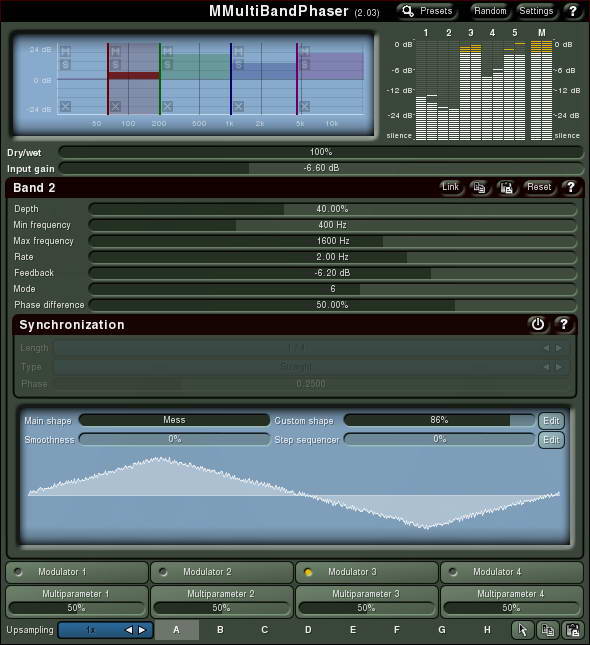Screen dimensions: 590x645
Task: Solo band 2 with its S icon
Action: tap(116, 65)
